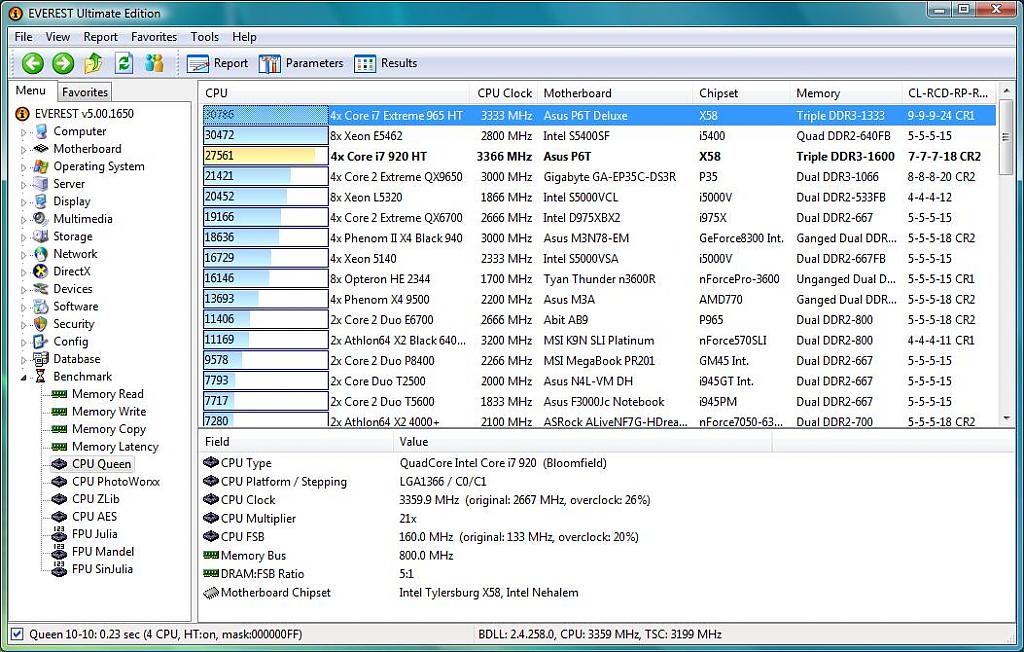Click the Manage users toolbar icon
The image size is (1024, 652).
coord(155,63)
